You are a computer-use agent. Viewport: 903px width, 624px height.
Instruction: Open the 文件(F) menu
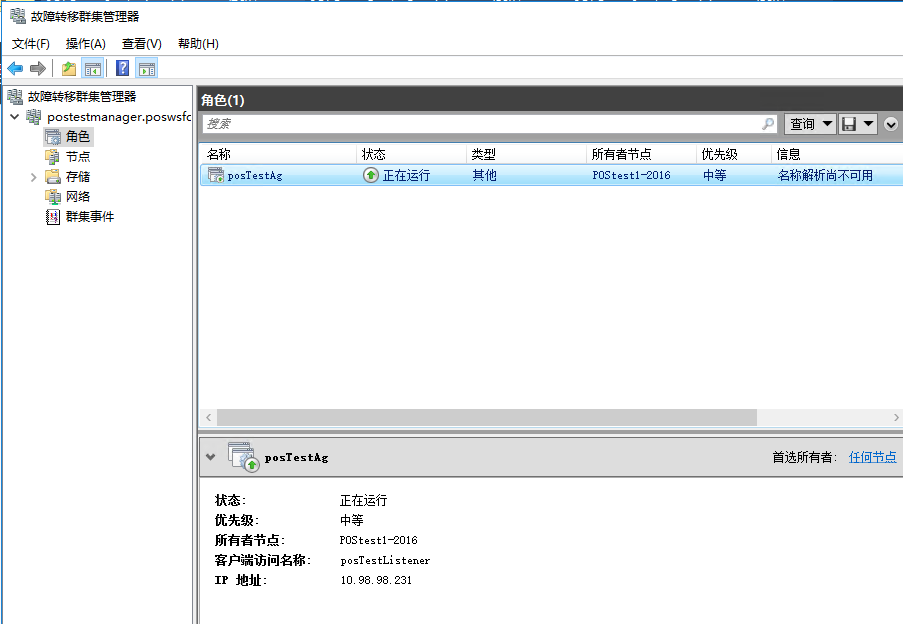pos(31,44)
